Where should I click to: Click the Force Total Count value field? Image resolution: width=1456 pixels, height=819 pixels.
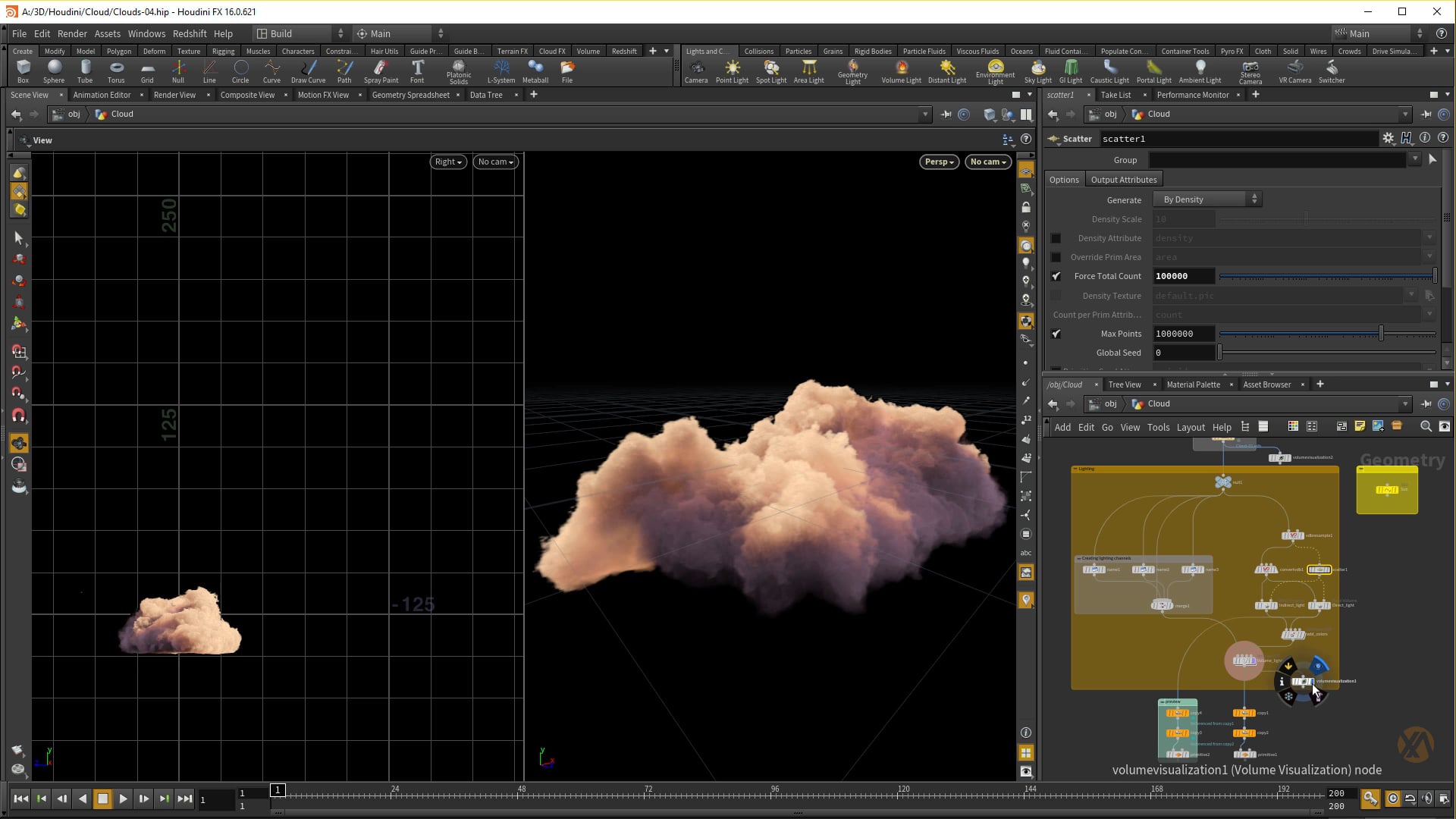(x=1183, y=276)
